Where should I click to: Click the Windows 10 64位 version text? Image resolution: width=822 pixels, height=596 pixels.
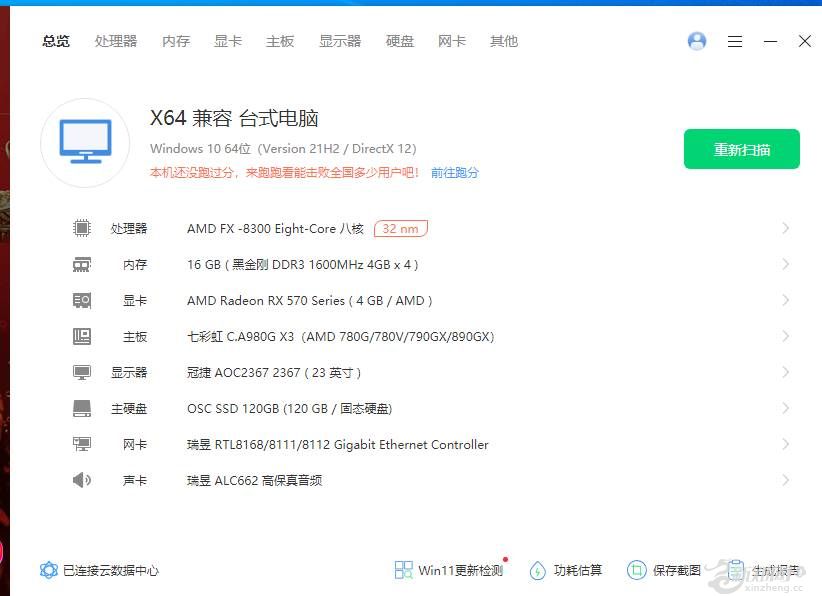(283, 149)
